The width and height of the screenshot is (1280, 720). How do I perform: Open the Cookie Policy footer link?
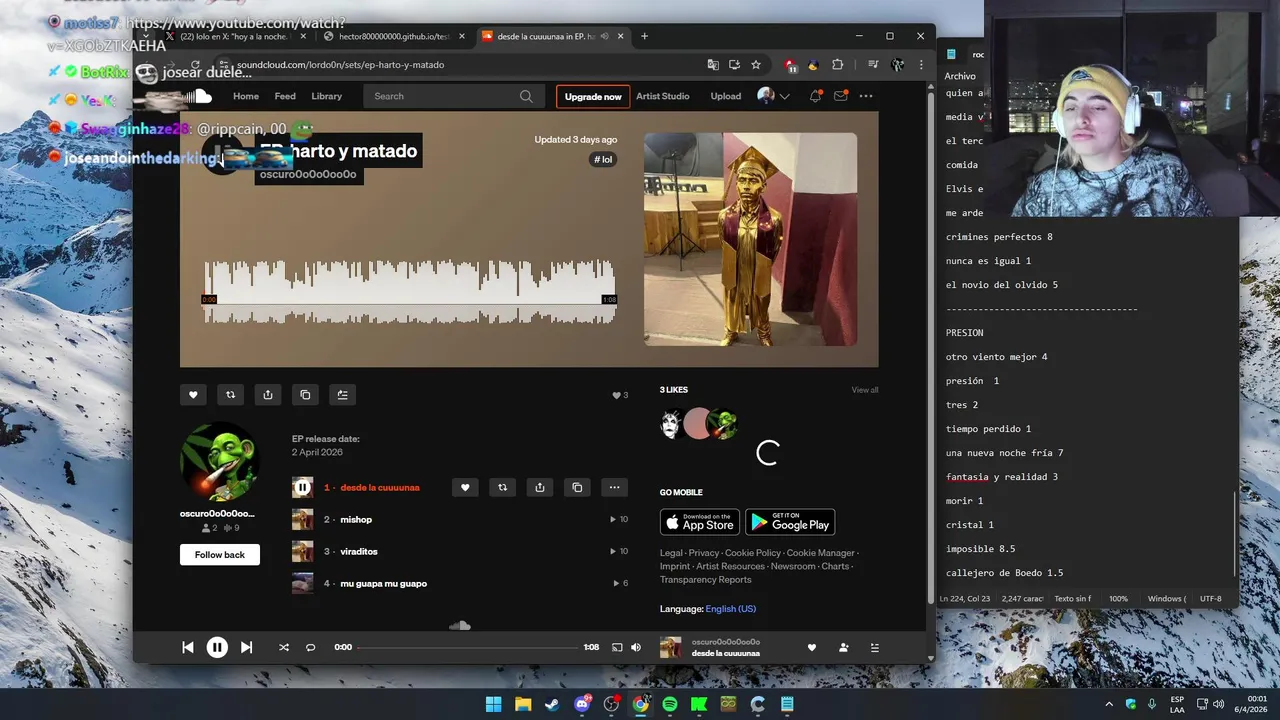pos(753,553)
